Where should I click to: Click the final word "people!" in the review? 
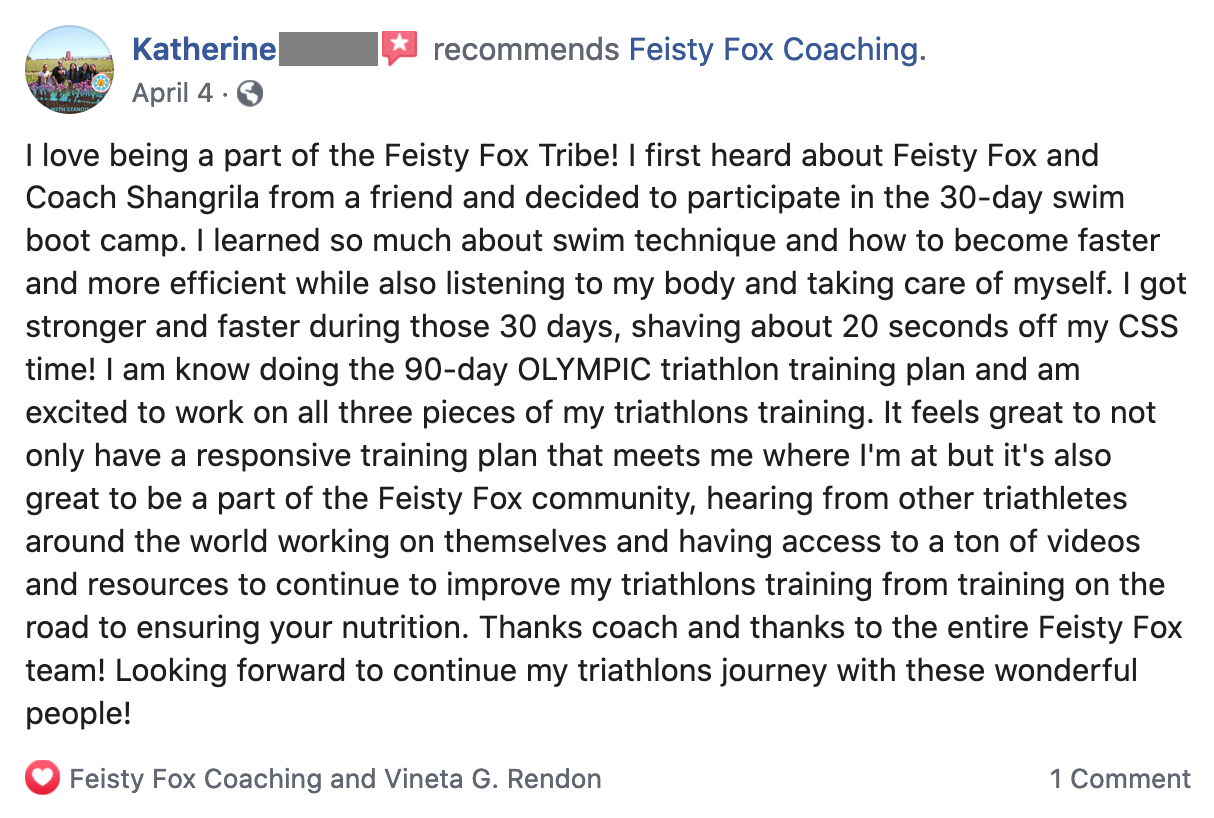coord(79,715)
